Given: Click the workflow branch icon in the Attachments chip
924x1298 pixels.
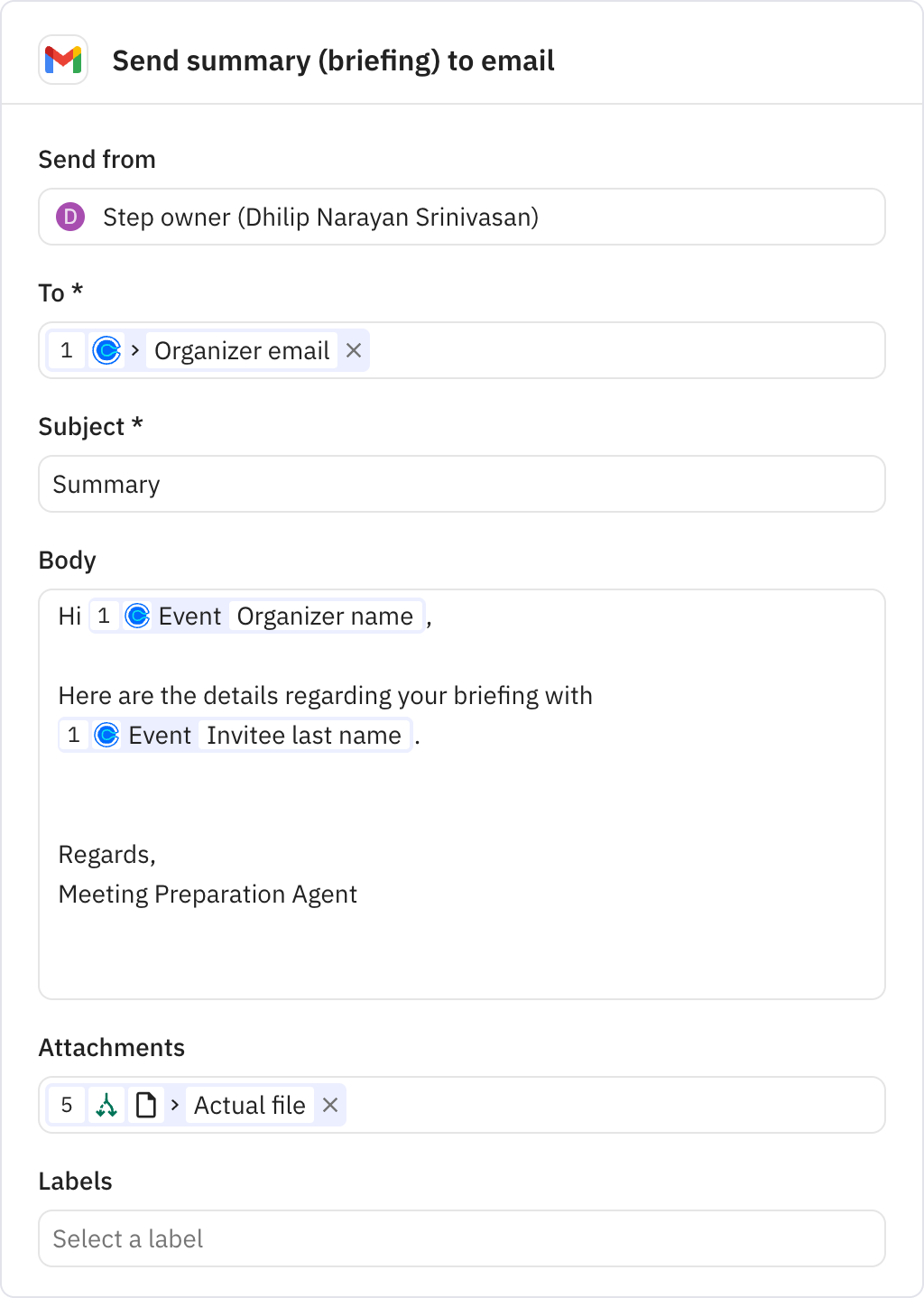Looking at the screenshot, I should (106, 1105).
